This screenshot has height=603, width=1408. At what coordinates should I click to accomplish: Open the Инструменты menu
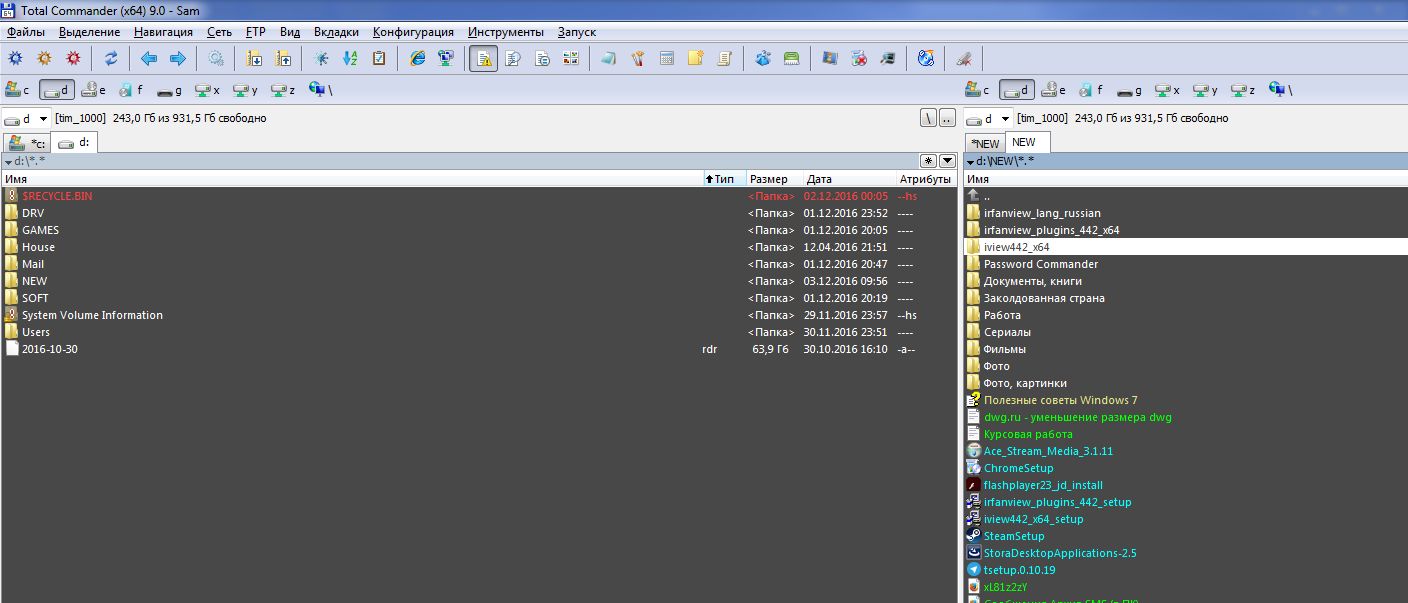[x=506, y=32]
